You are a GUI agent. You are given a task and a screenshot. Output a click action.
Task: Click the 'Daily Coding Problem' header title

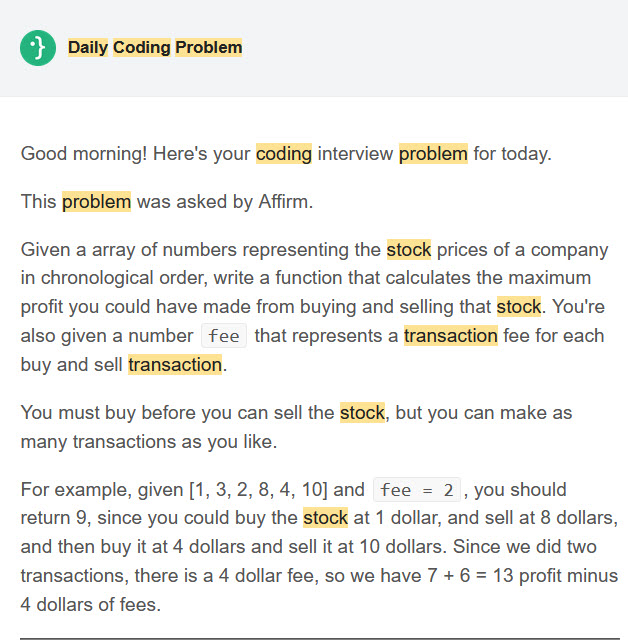155,47
